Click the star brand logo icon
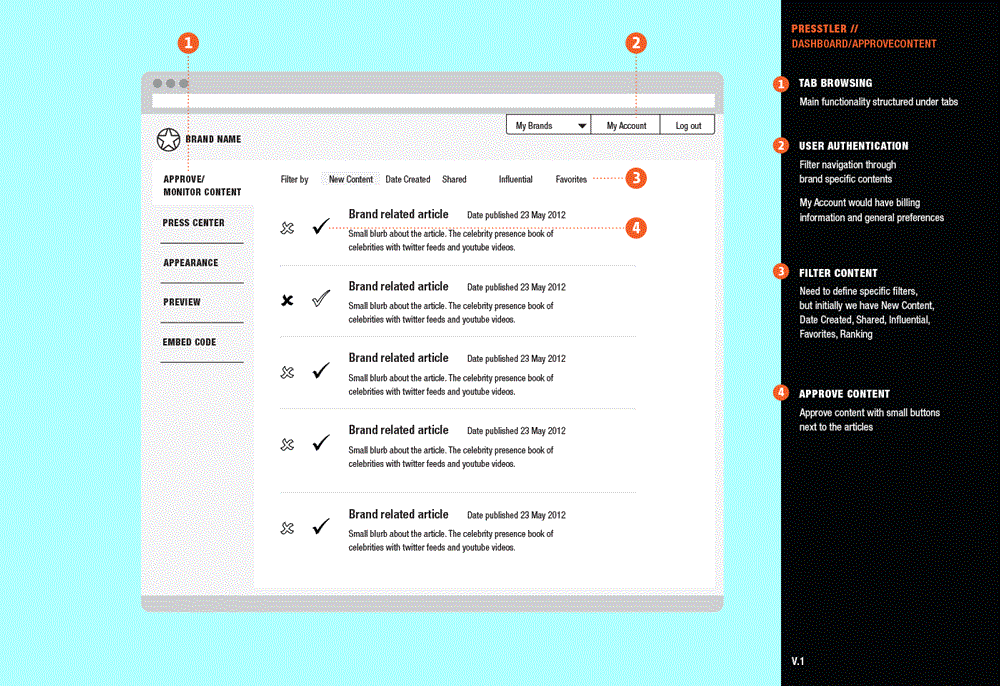The image size is (1000, 686). pyautogui.click(x=168, y=140)
